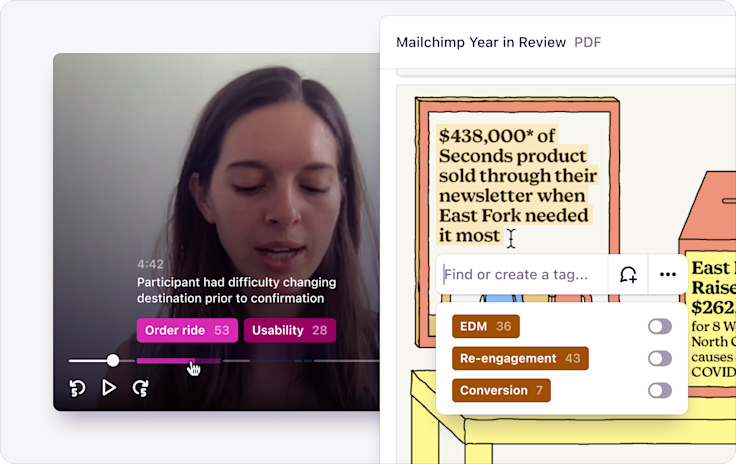Image resolution: width=736 pixels, height=464 pixels.
Task: Click the rewind skip-back icon
Action: pyautogui.click(x=77, y=388)
